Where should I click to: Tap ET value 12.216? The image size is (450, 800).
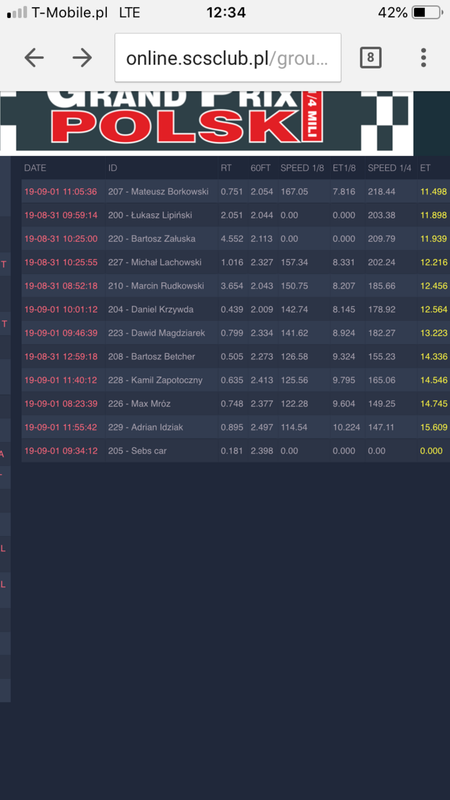(434, 262)
